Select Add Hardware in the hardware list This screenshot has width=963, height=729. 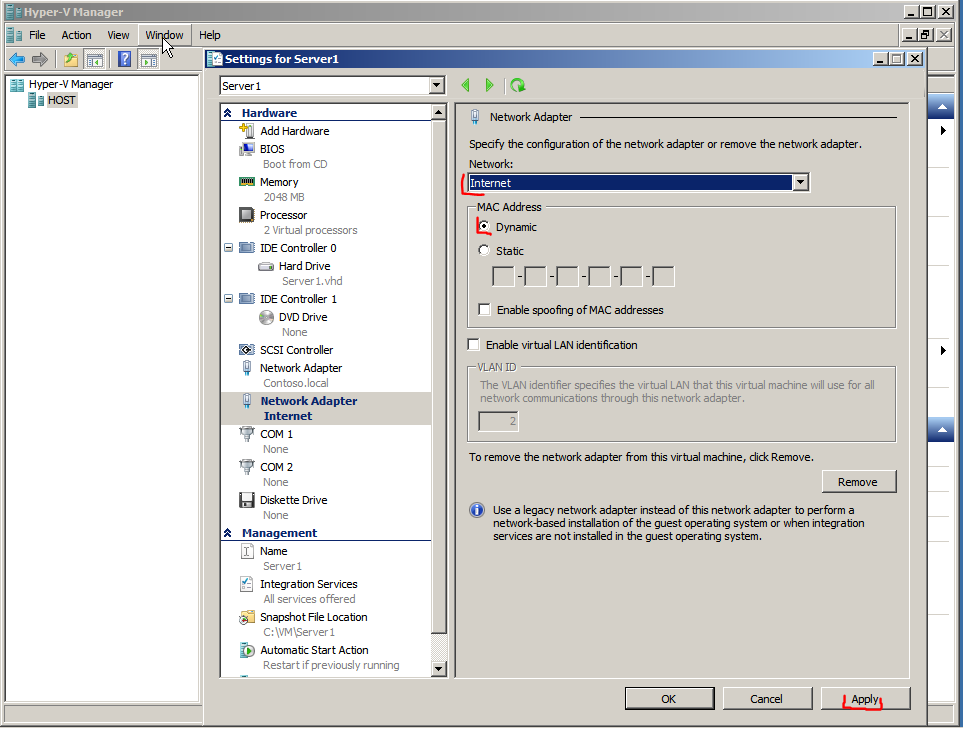pos(294,131)
